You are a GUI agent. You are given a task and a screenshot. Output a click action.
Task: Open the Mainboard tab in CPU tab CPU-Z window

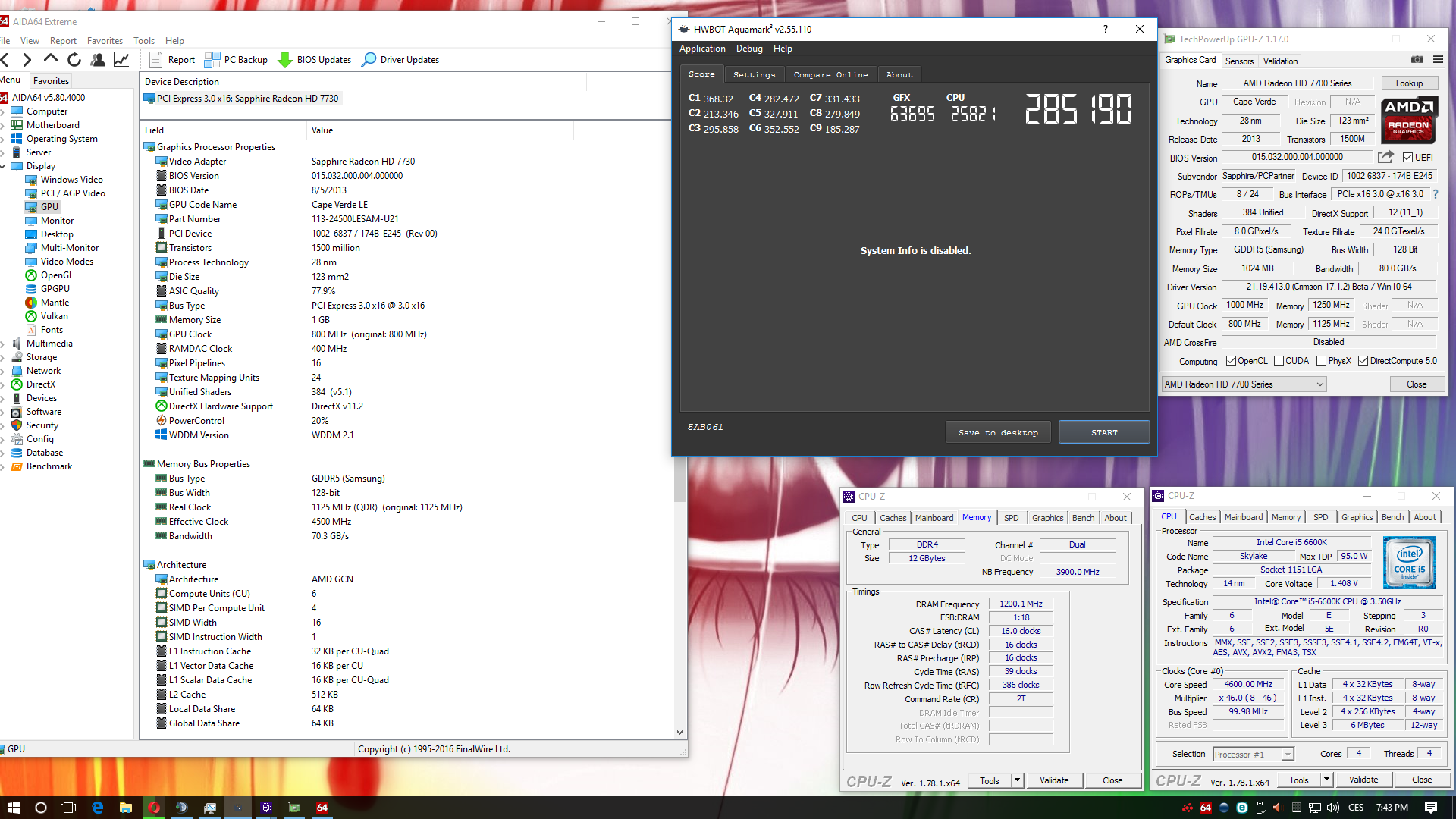[1244, 517]
